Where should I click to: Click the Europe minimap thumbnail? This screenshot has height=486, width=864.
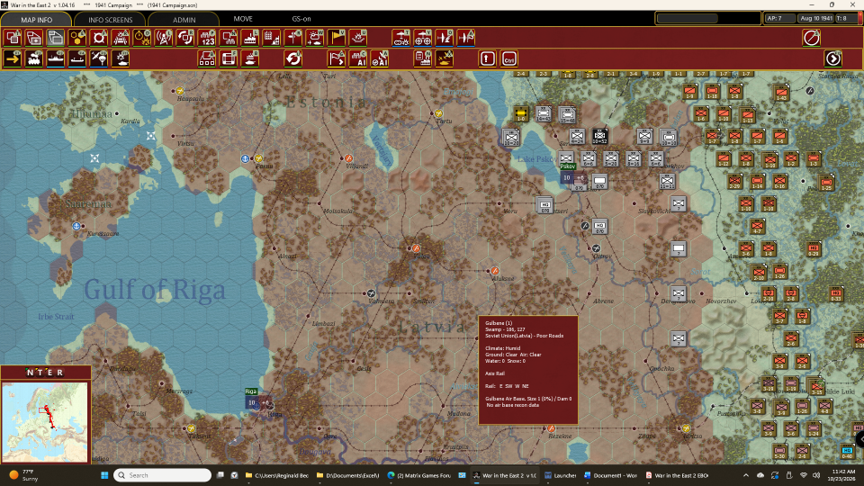pyautogui.click(x=45, y=422)
